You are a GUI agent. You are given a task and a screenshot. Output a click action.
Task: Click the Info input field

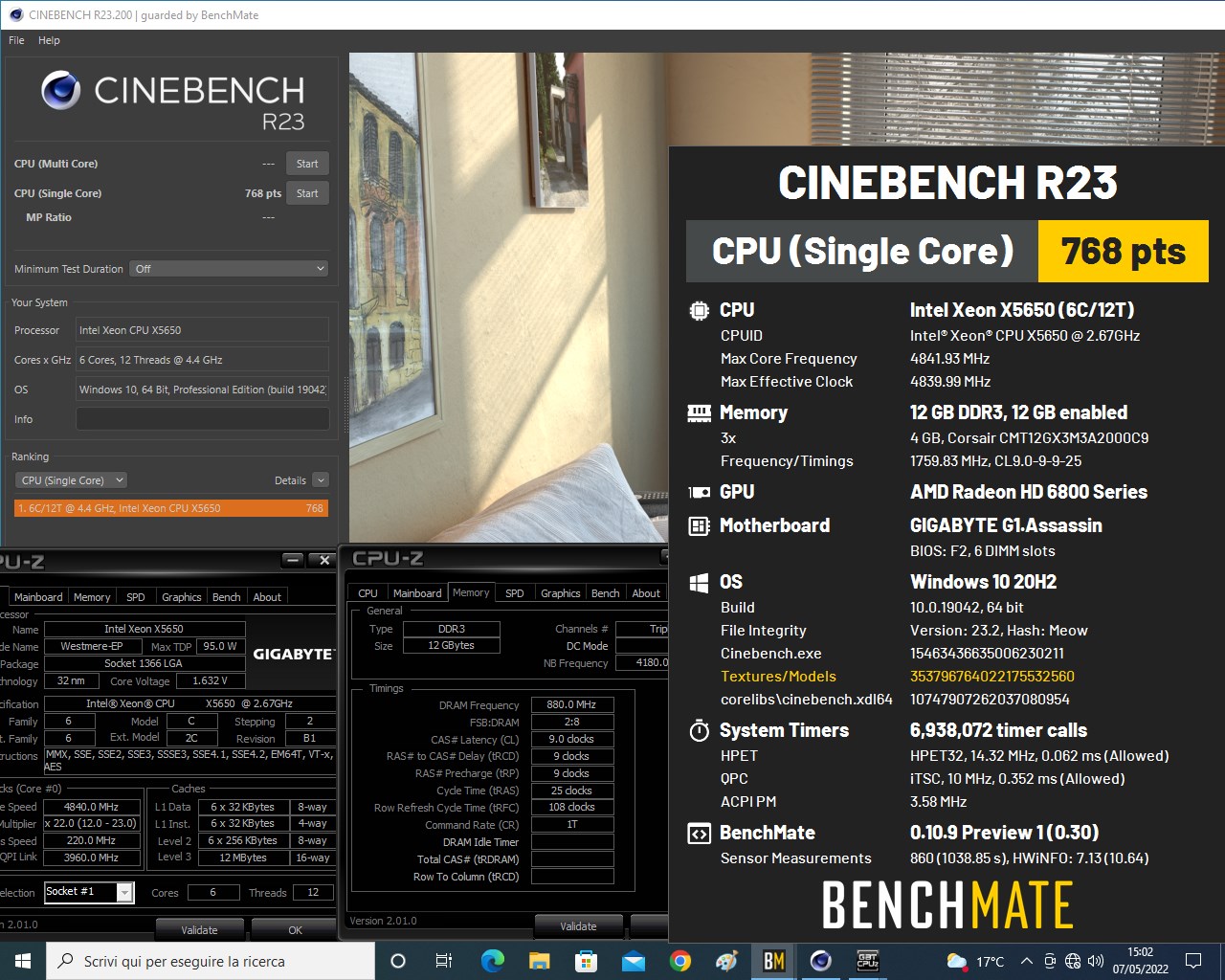(x=202, y=419)
